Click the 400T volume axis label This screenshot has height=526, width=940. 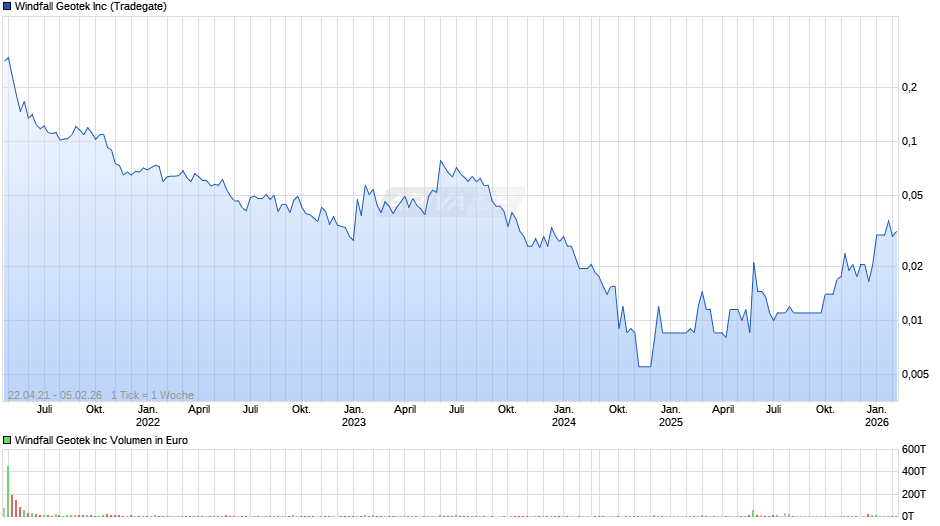tap(914, 471)
